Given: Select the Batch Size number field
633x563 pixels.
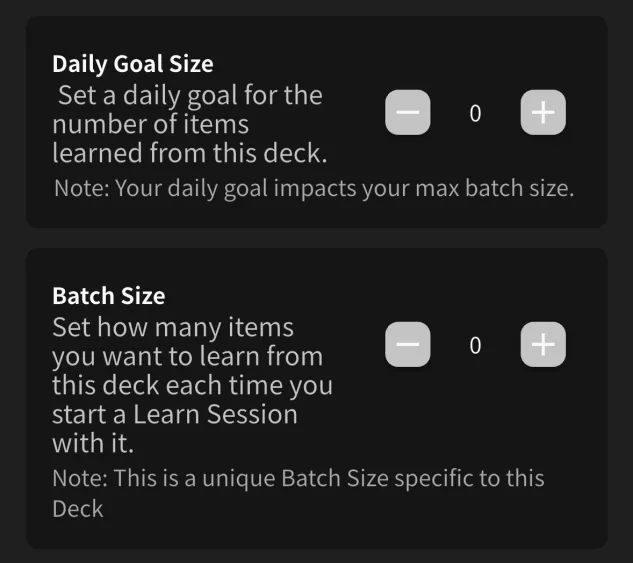Looking at the screenshot, I should click(475, 346).
